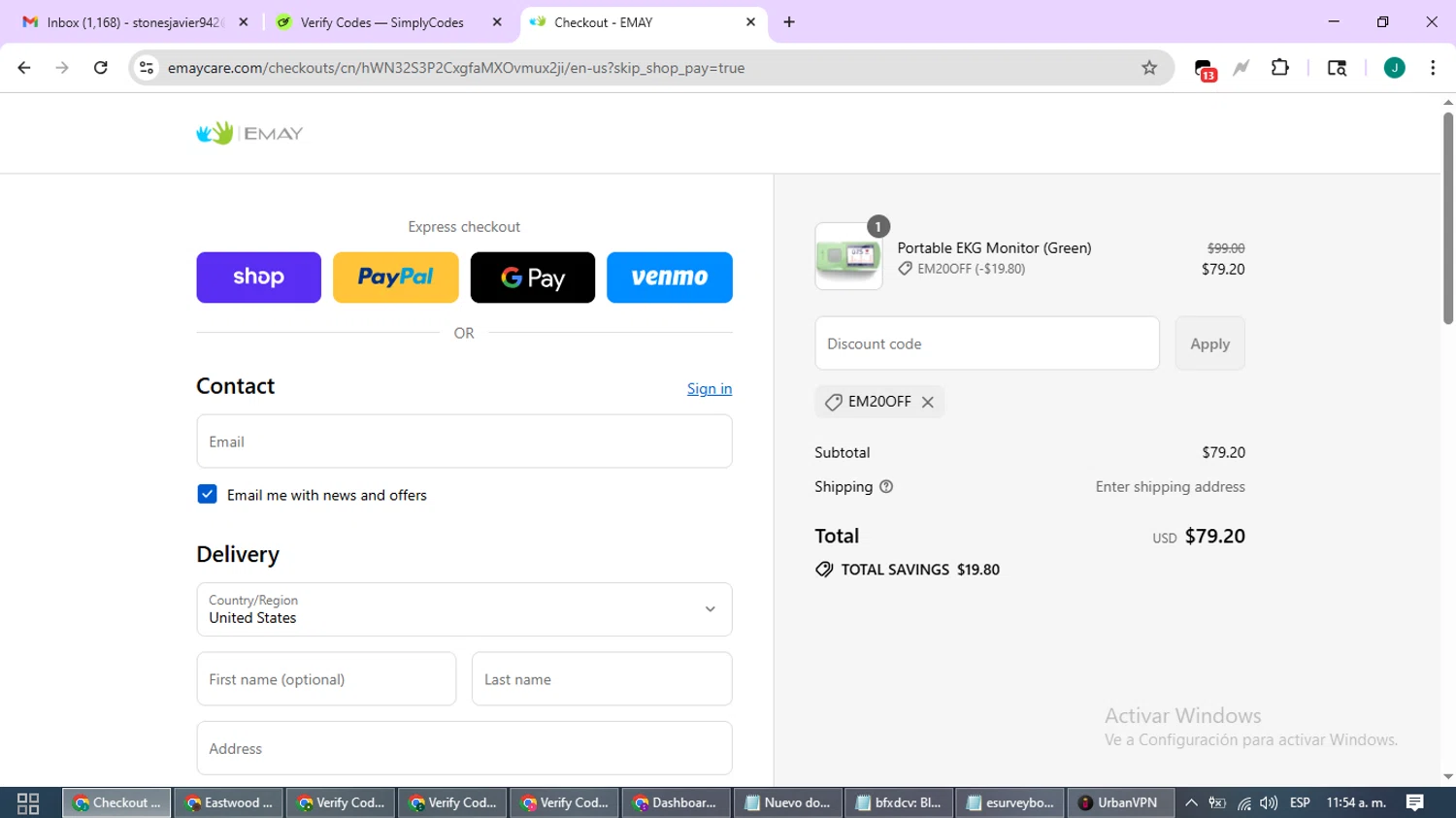Viewport: 1456px width, 818px height.
Task: Go forward in browser history
Action: pyautogui.click(x=62, y=68)
